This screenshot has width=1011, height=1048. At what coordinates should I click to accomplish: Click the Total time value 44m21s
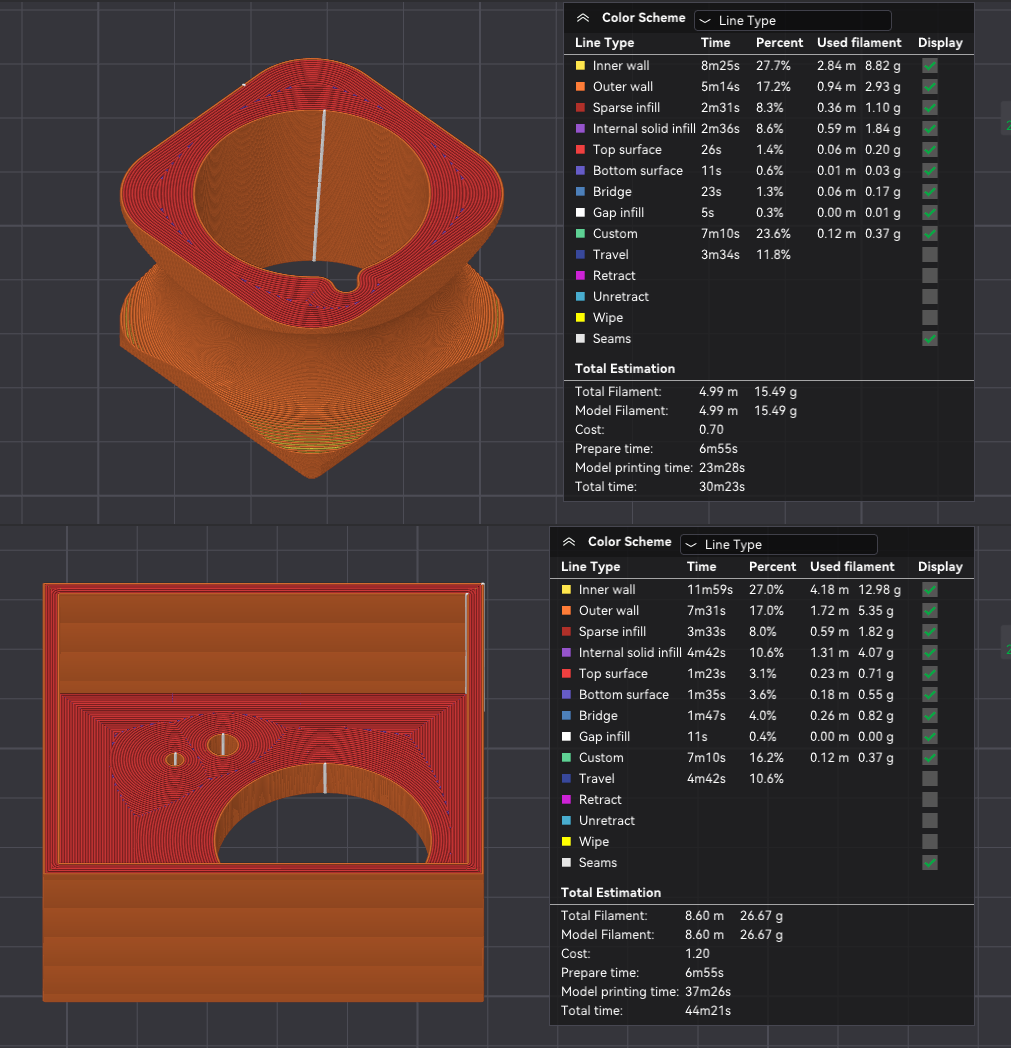(x=708, y=1011)
